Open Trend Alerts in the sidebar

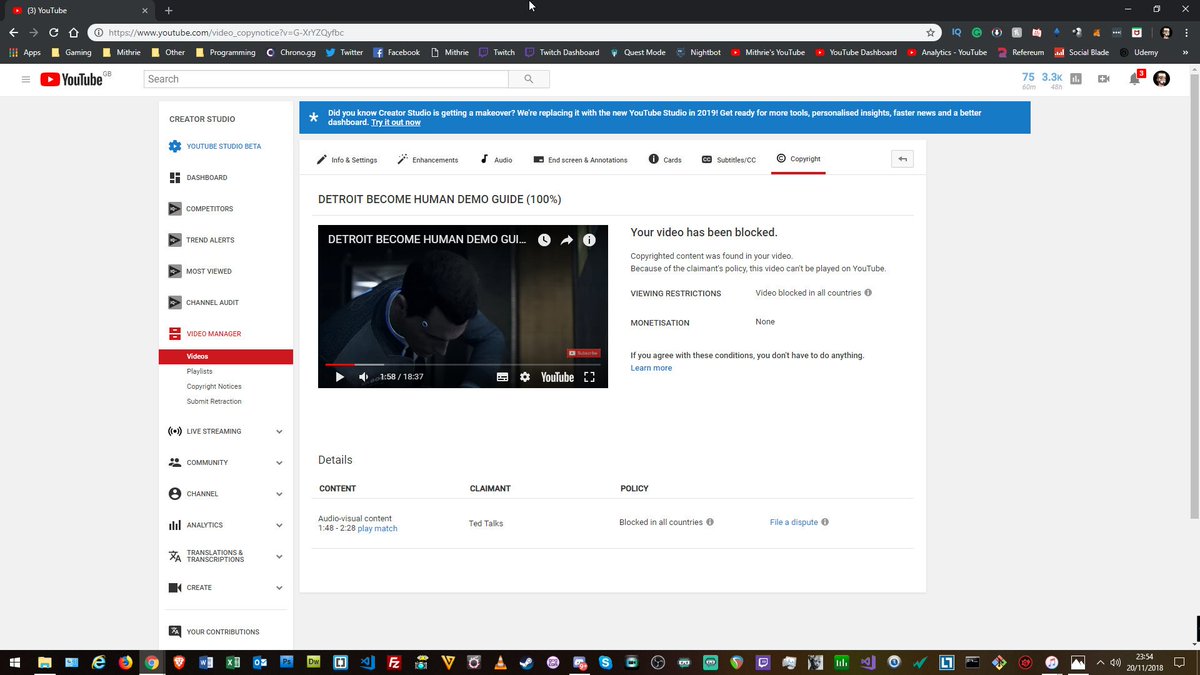click(201, 240)
